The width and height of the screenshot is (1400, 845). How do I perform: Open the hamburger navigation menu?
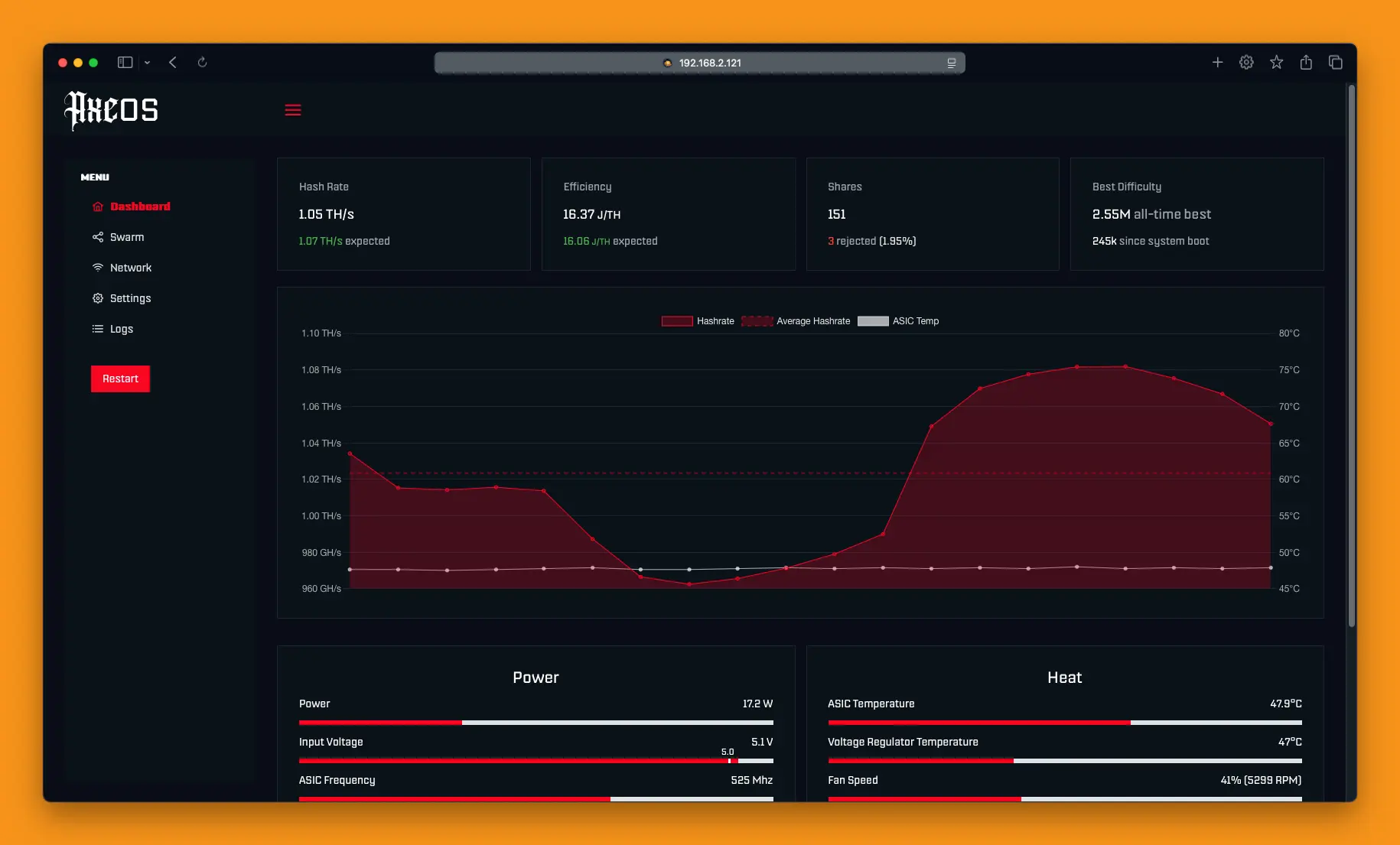pos(293,110)
